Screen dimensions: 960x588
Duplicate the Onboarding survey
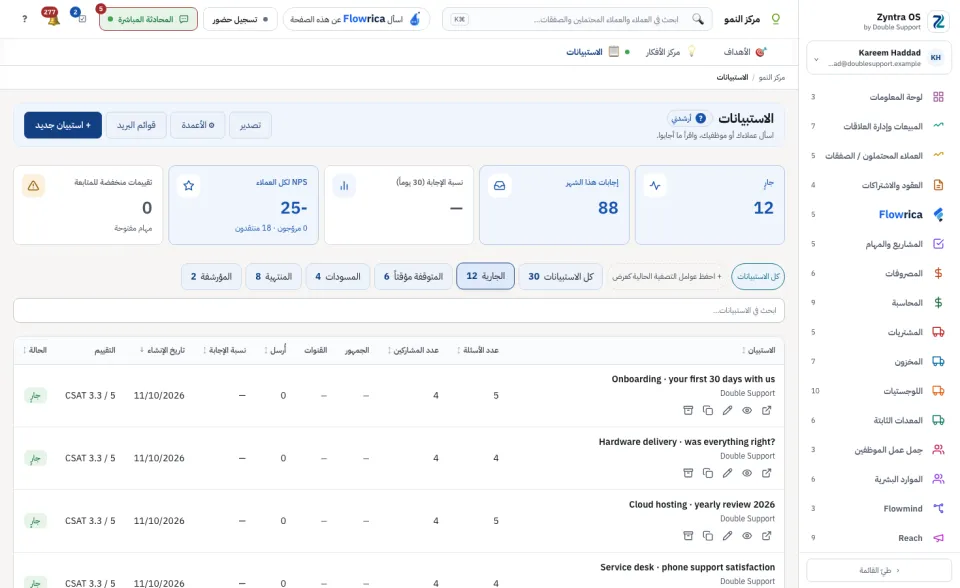pyautogui.click(x=708, y=410)
